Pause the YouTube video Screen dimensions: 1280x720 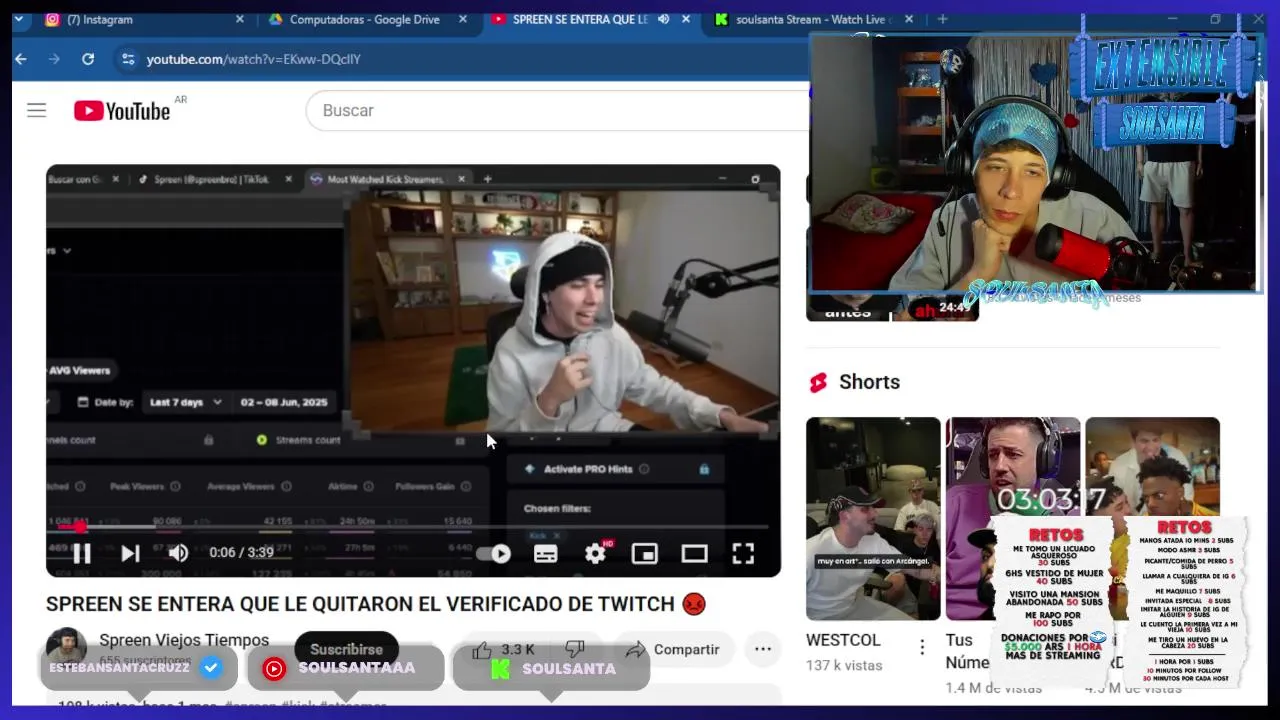(x=82, y=553)
